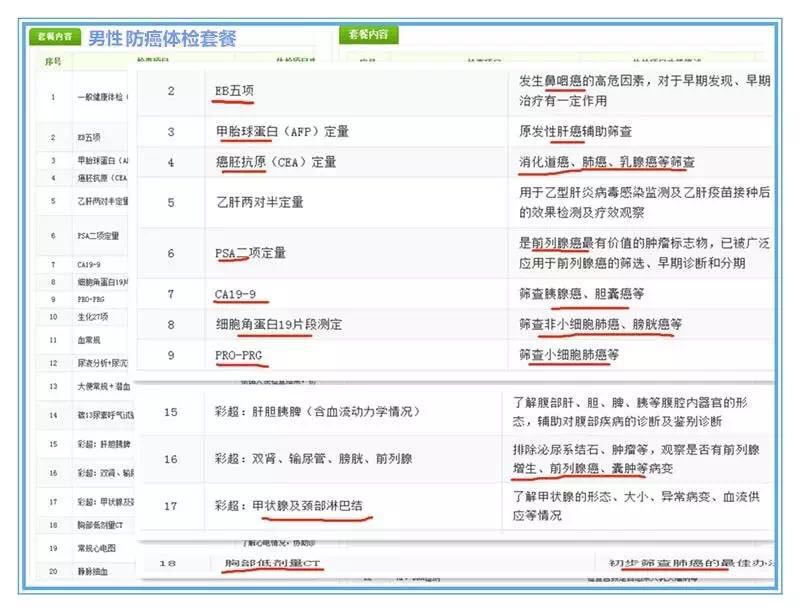This screenshot has height=612, width=800.
Task: Click enlarged 癌胚抗原（CEA）定量 entry
Action: pos(276,162)
